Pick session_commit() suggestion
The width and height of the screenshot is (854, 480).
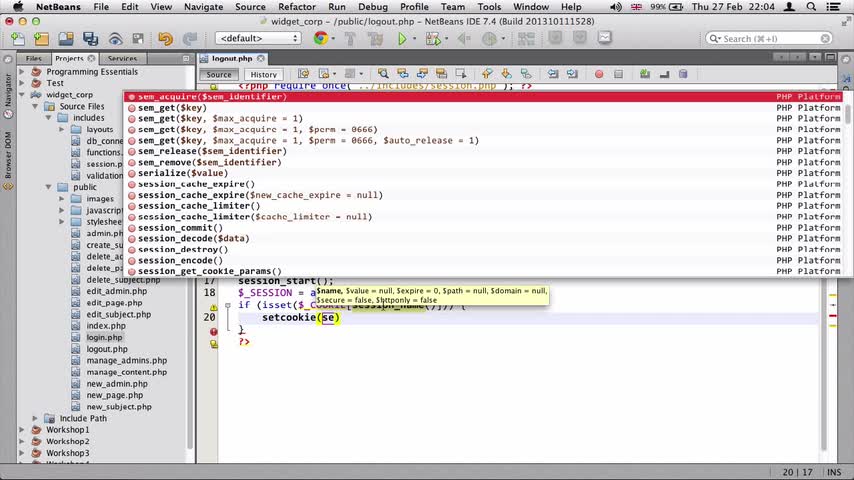180,228
